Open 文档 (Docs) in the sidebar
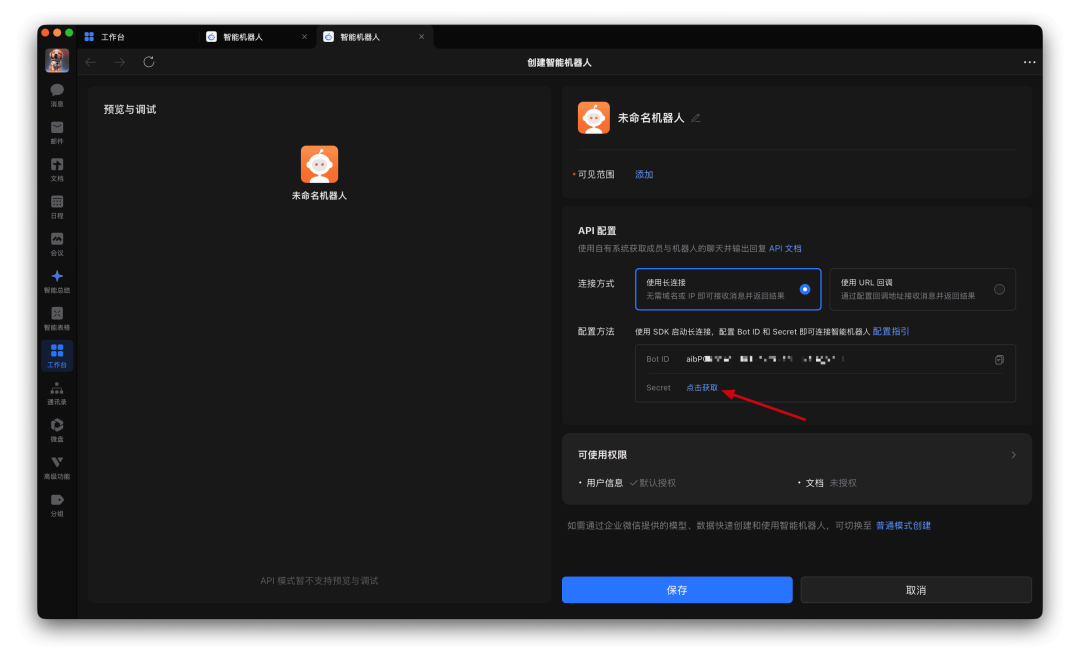The image size is (1080, 669). (x=57, y=170)
